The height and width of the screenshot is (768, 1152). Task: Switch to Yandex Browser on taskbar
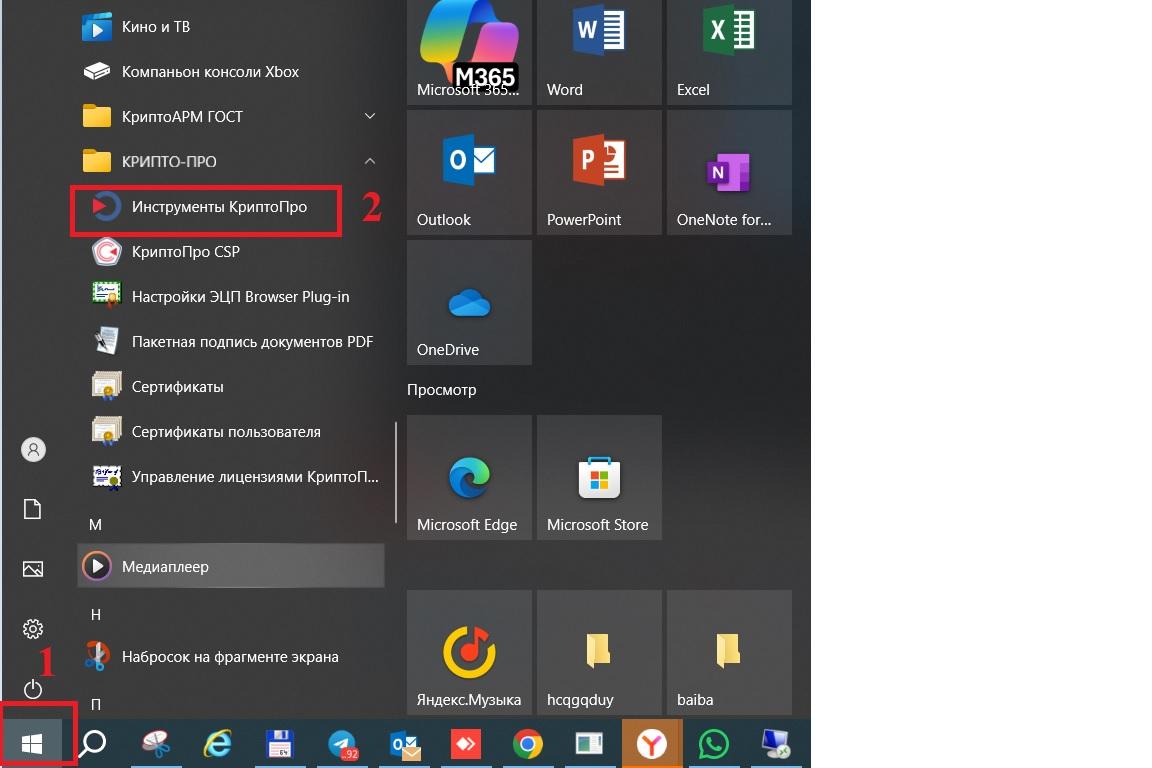pyautogui.click(x=652, y=744)
